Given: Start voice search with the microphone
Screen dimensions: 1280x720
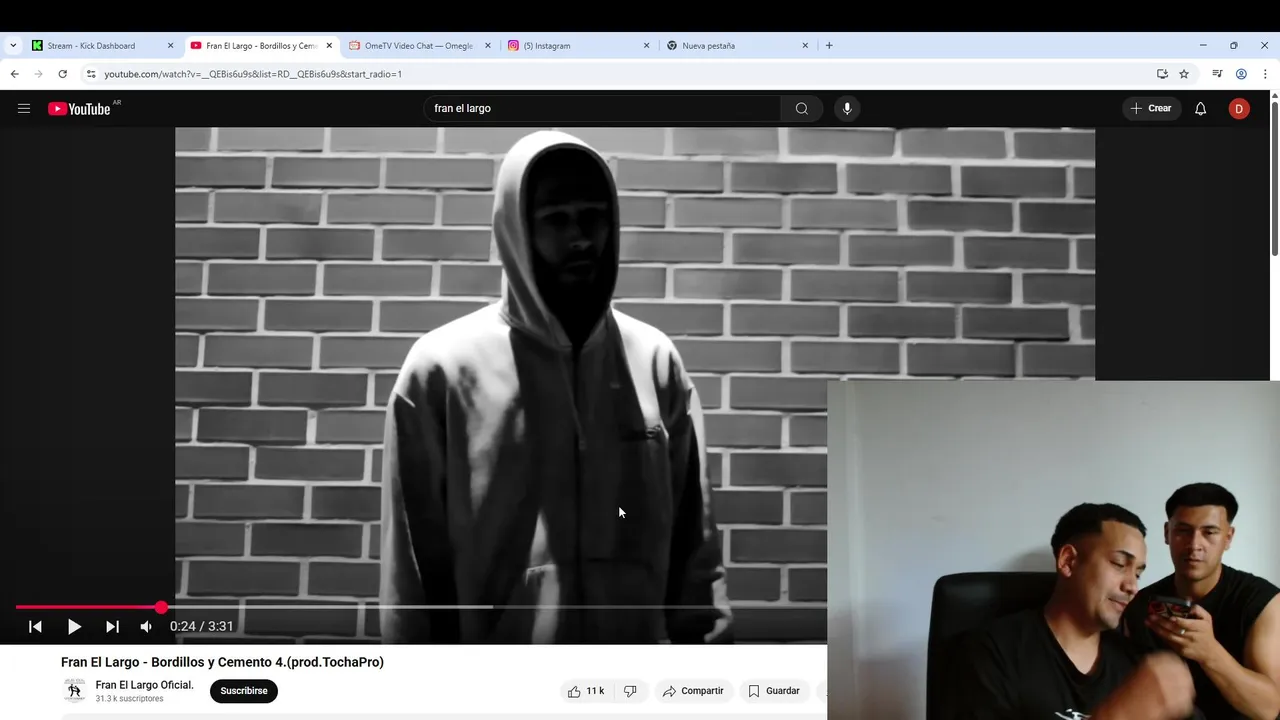Looking at the screenshot, I should pyautogui.click(x=847, y=108).
